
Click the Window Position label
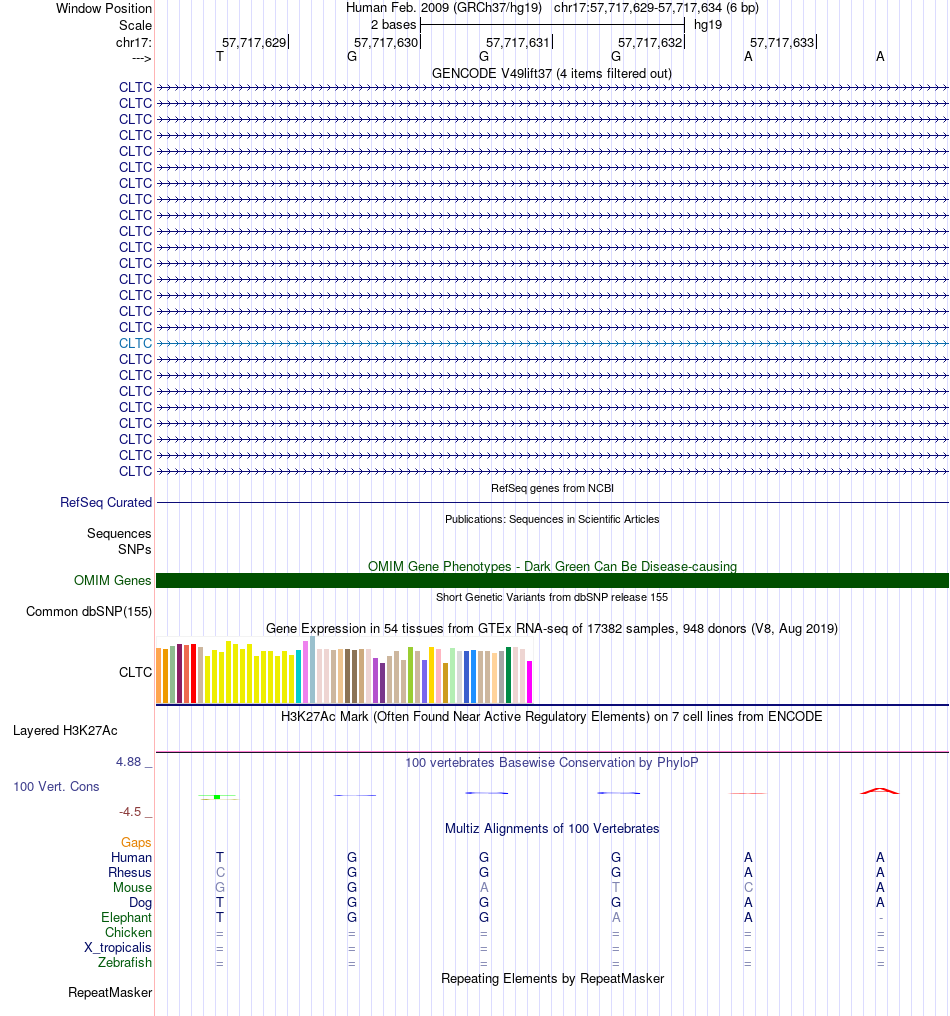pos(104,8)
